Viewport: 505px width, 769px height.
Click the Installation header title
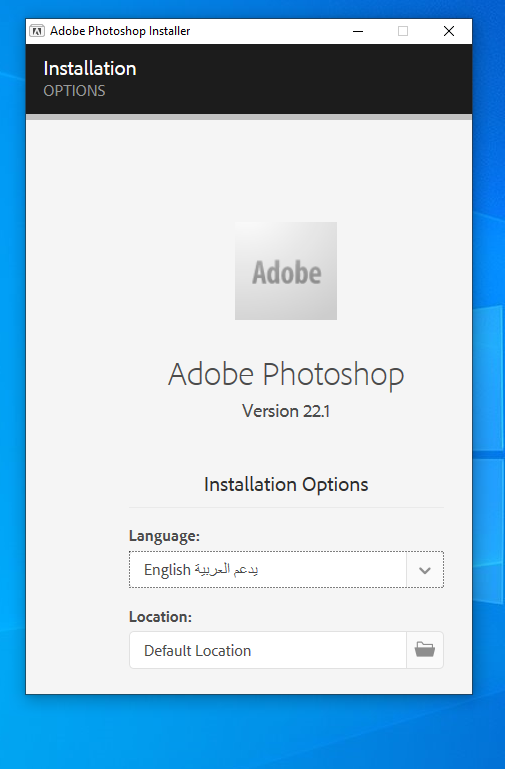pyautogui.click(x=90, y=68)
